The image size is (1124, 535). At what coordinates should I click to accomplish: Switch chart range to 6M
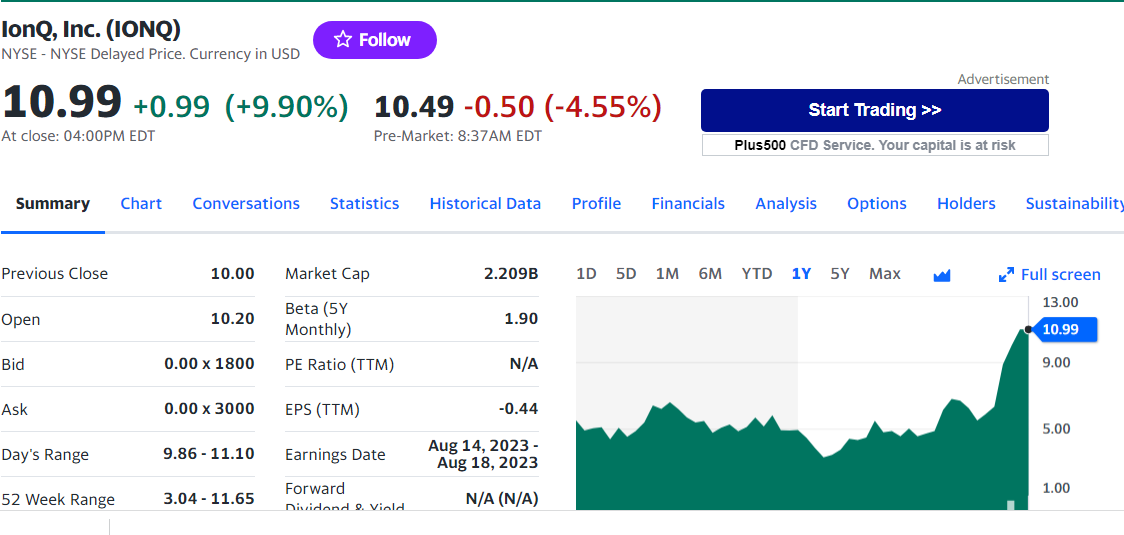coord(710,274)
